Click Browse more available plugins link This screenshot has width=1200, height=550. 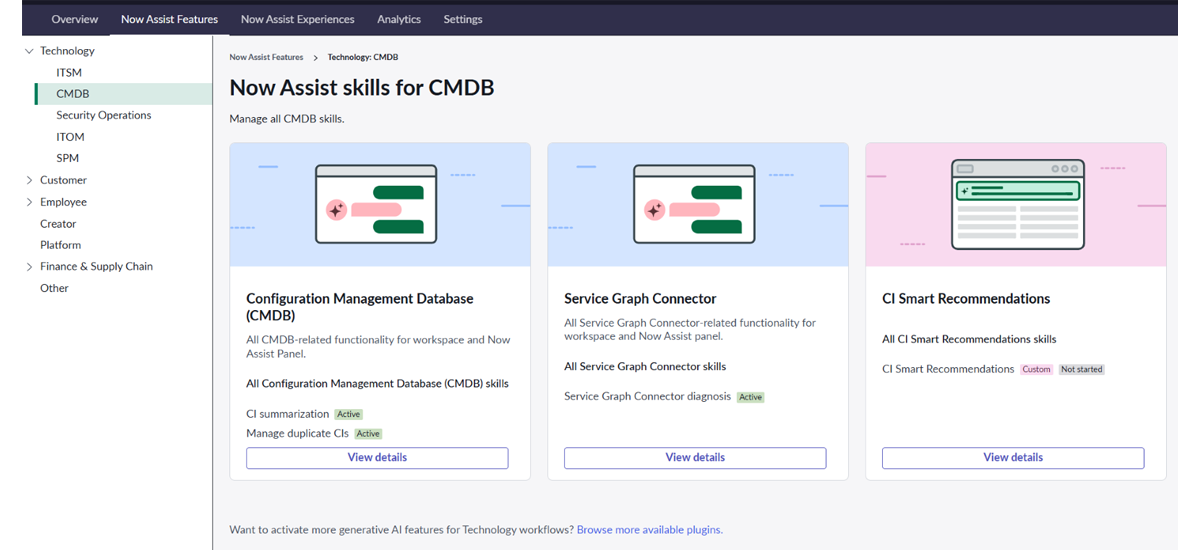tap(649, 530)
